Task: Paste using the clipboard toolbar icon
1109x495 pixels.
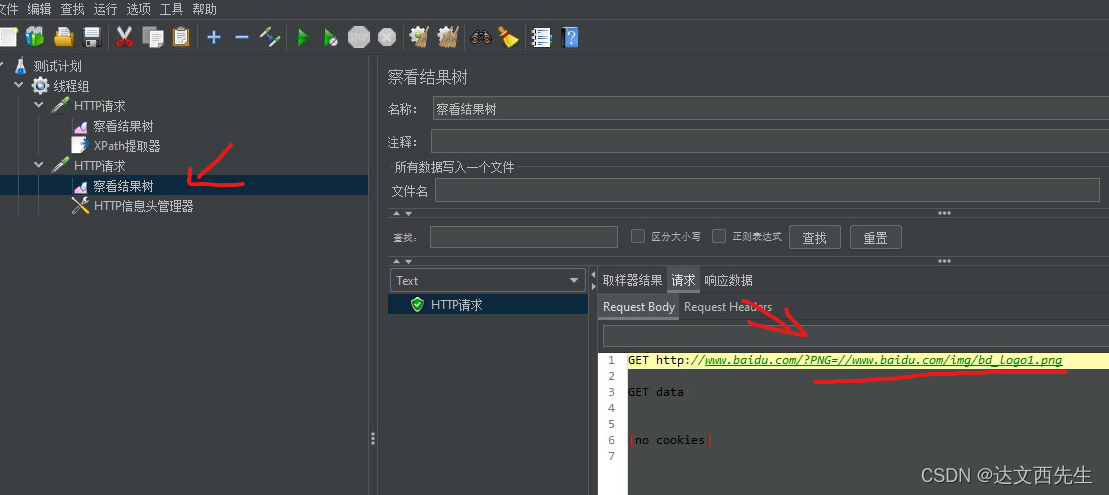Action: (x=181, y=37)
